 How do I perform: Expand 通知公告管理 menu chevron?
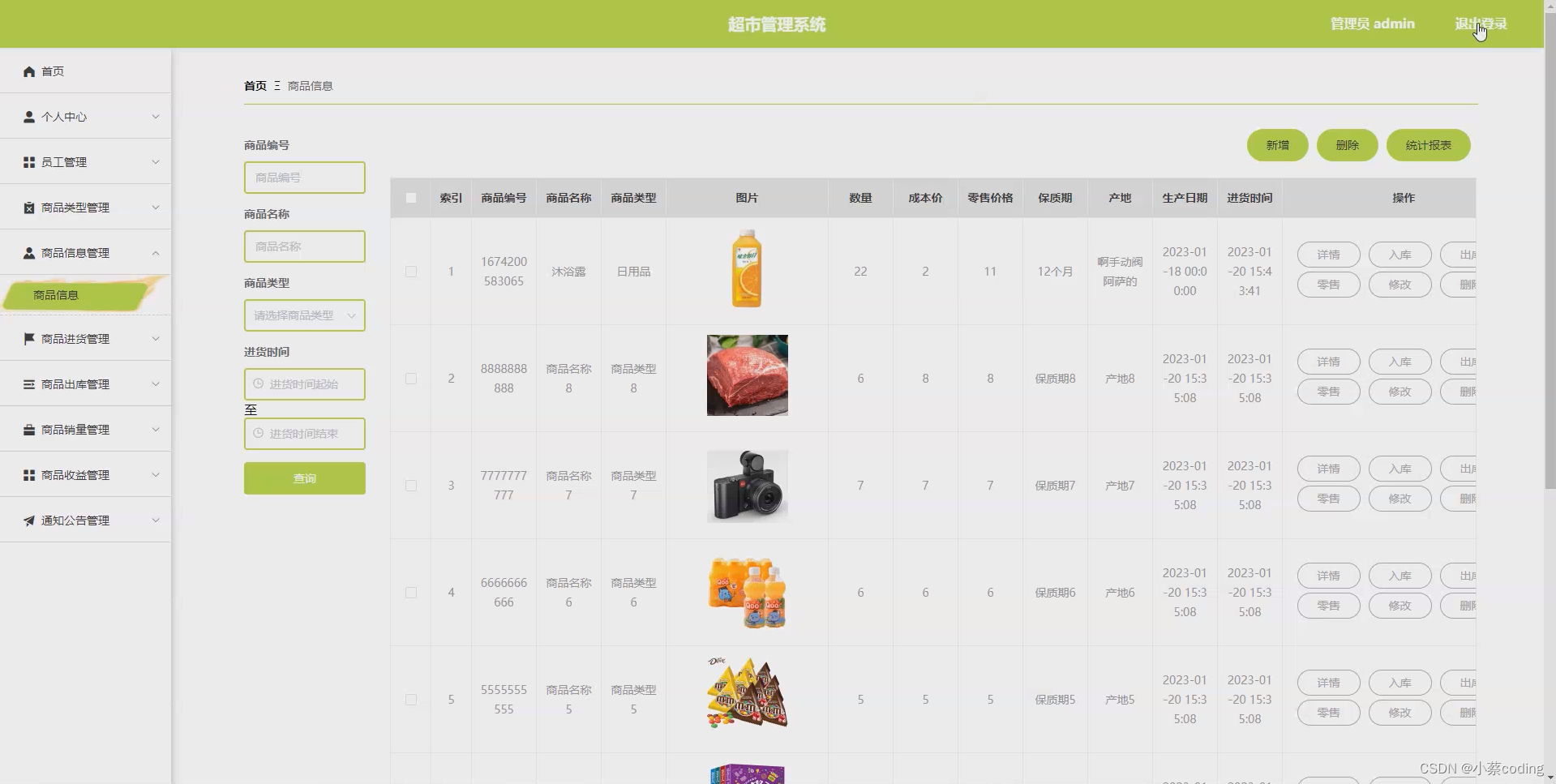tap(156, 521)
